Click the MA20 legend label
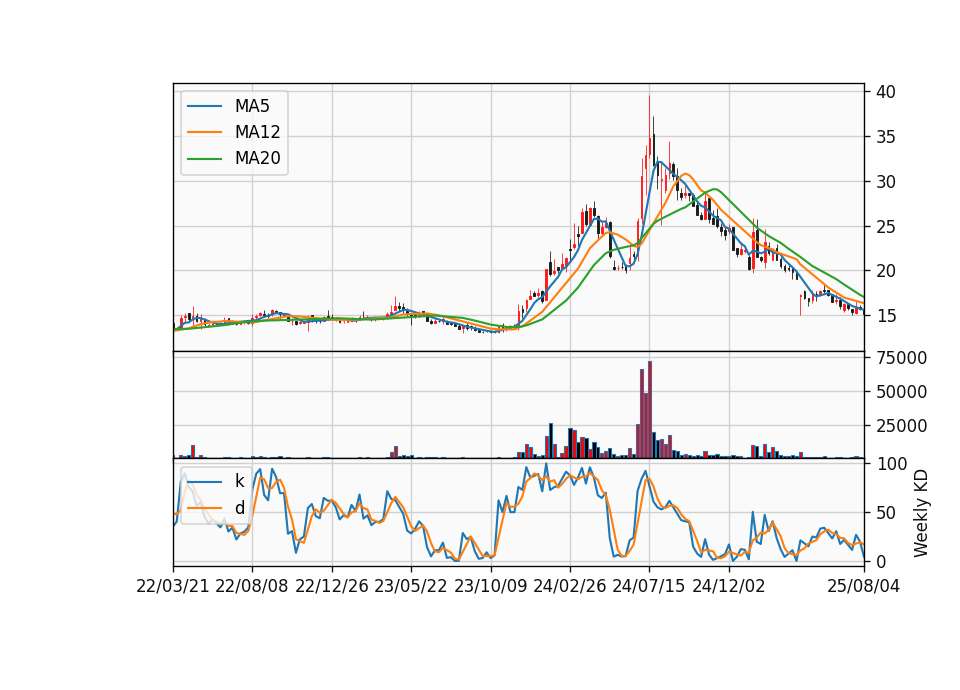The height and width of the screenshot is (690, 960). click(x=257, y=158)
